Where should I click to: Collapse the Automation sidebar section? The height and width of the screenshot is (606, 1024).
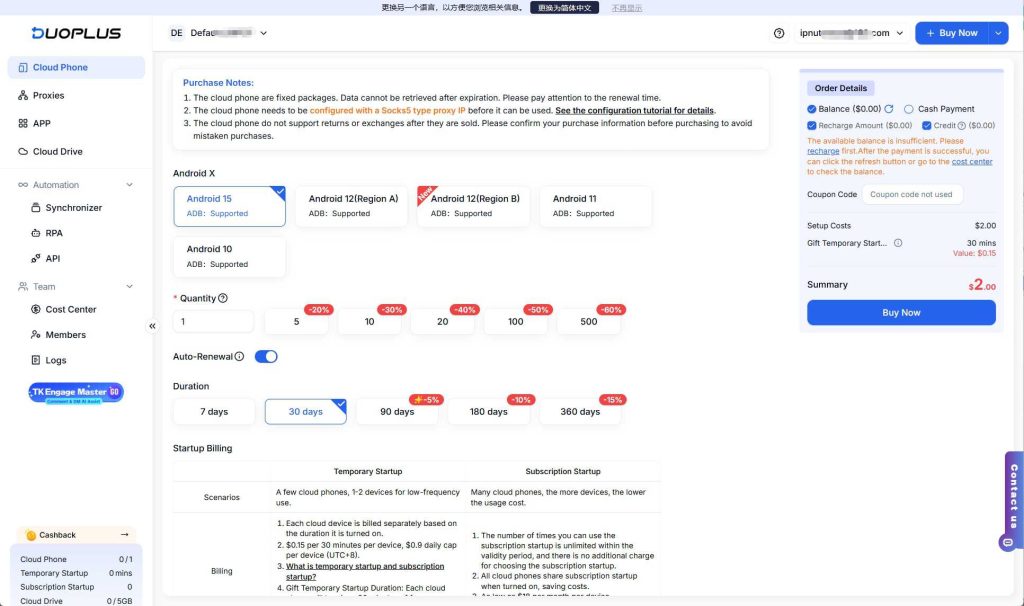click(x=129, y=185)
